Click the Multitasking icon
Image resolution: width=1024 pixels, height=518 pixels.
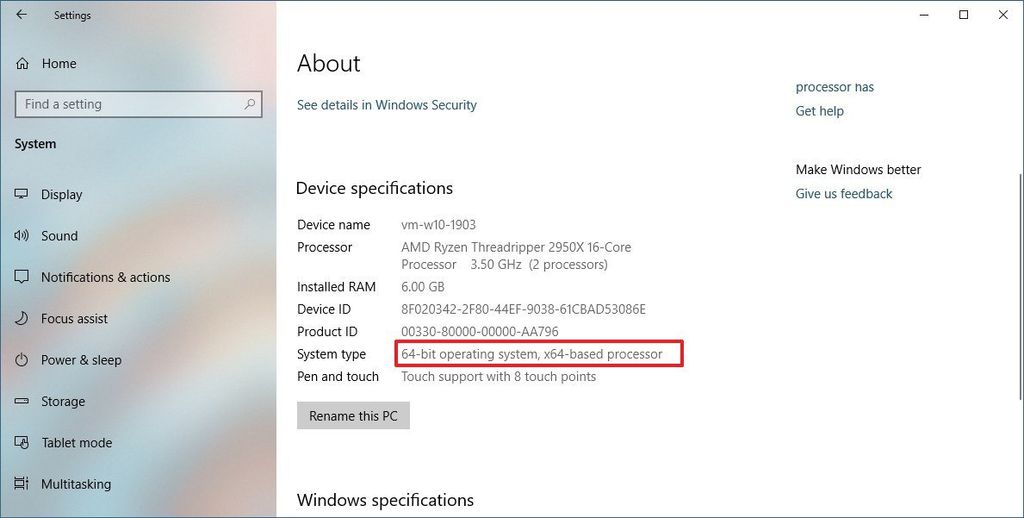click(x=22, y=484)
